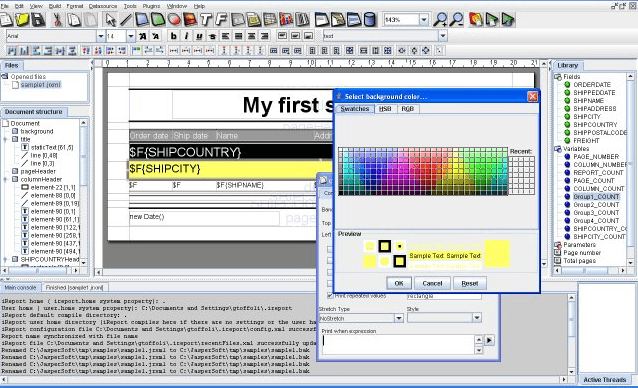Select the Barcode tool icon

[302, 20]
